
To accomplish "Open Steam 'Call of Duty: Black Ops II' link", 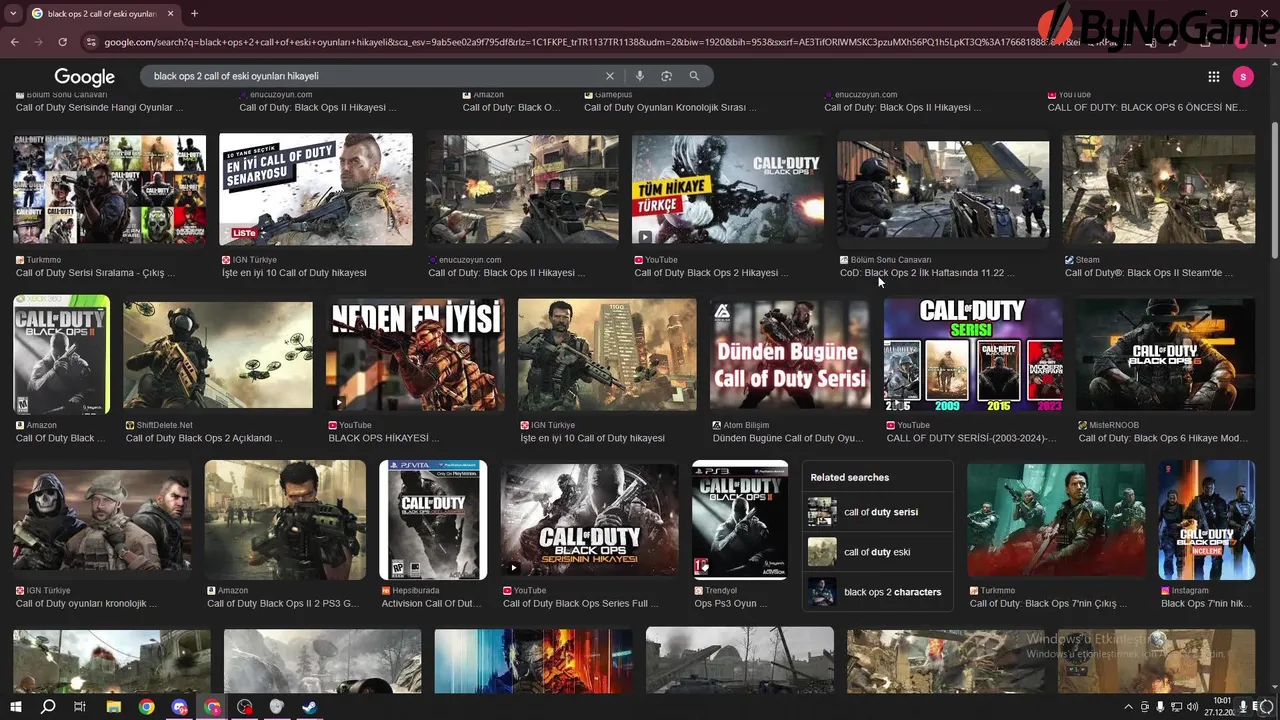I will click(1149, 273).
